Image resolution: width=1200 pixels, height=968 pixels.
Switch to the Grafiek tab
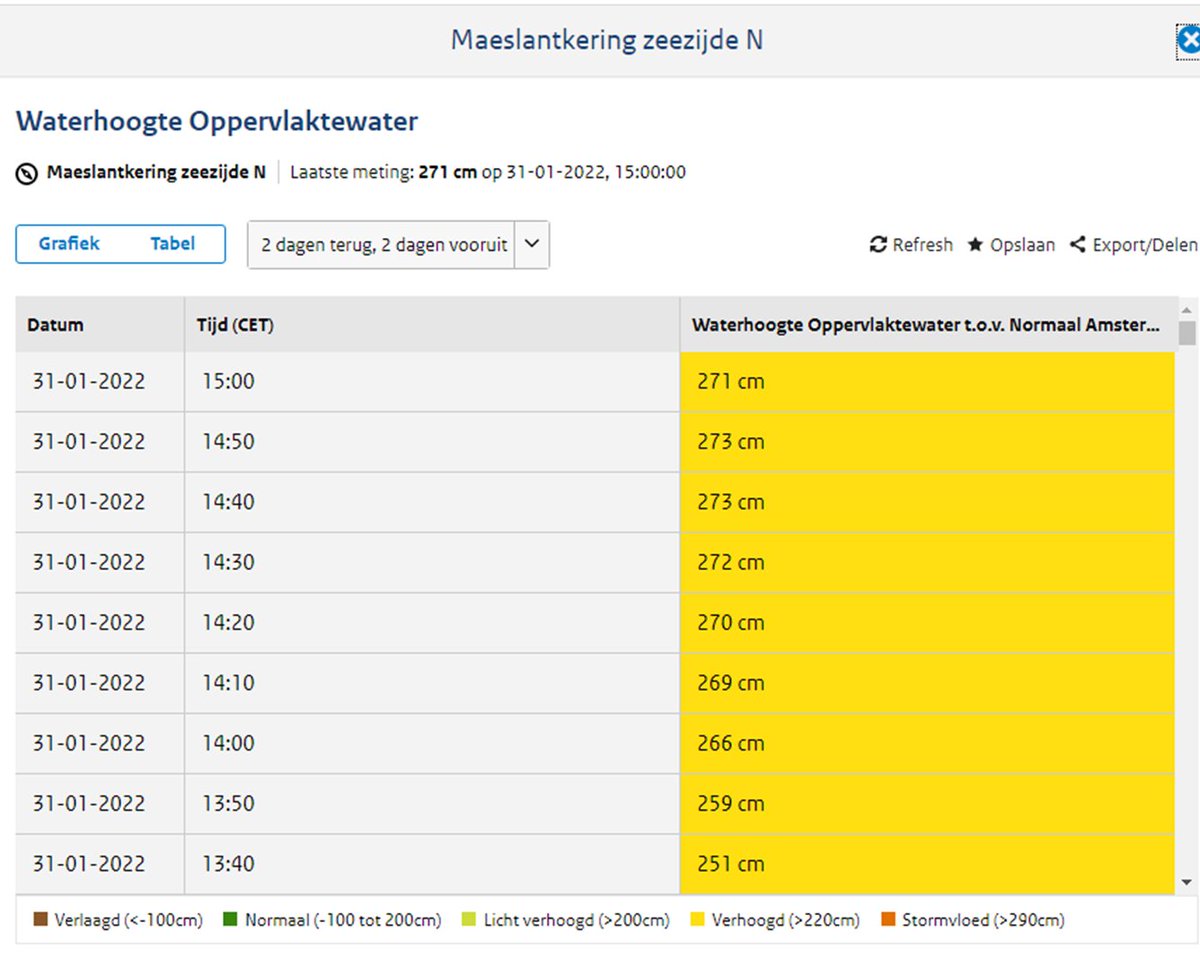pyautogui.click(x=67, y=244)
